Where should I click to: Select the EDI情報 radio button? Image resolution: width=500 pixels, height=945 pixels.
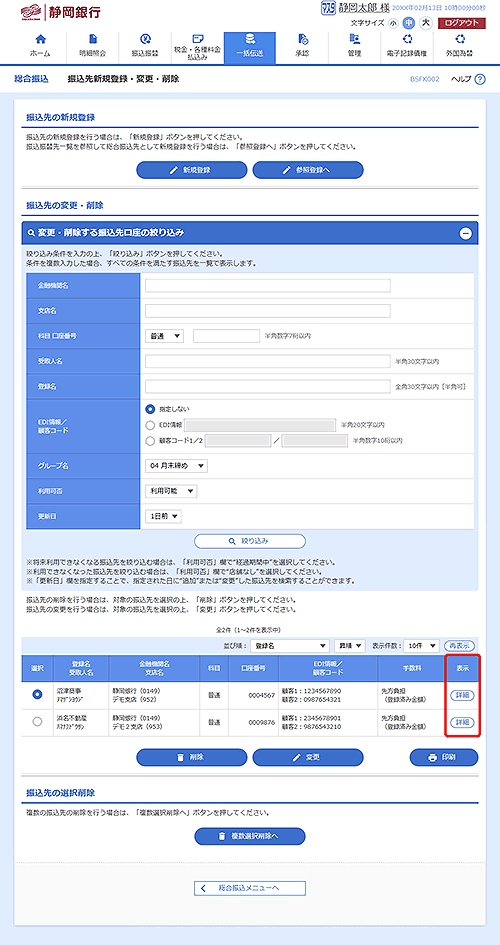(x=150, y=425)
